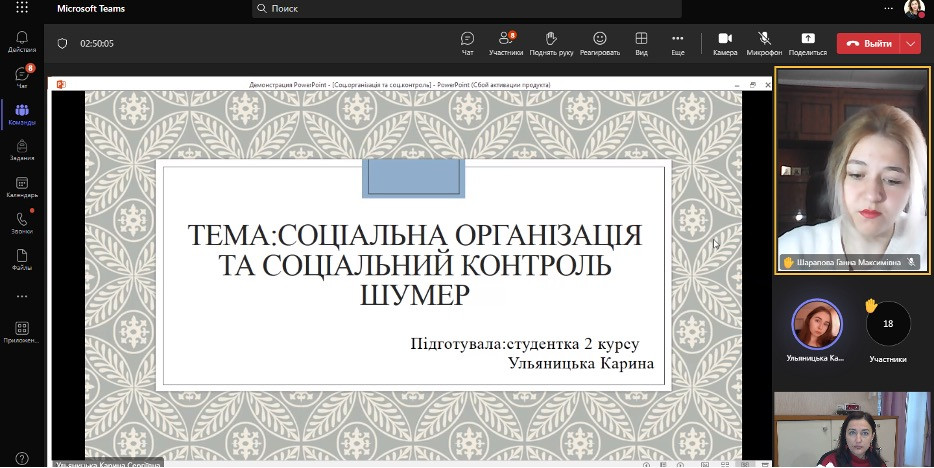Click the Поиск search field
The image size is (934, 468).
[x=467, y=9]
